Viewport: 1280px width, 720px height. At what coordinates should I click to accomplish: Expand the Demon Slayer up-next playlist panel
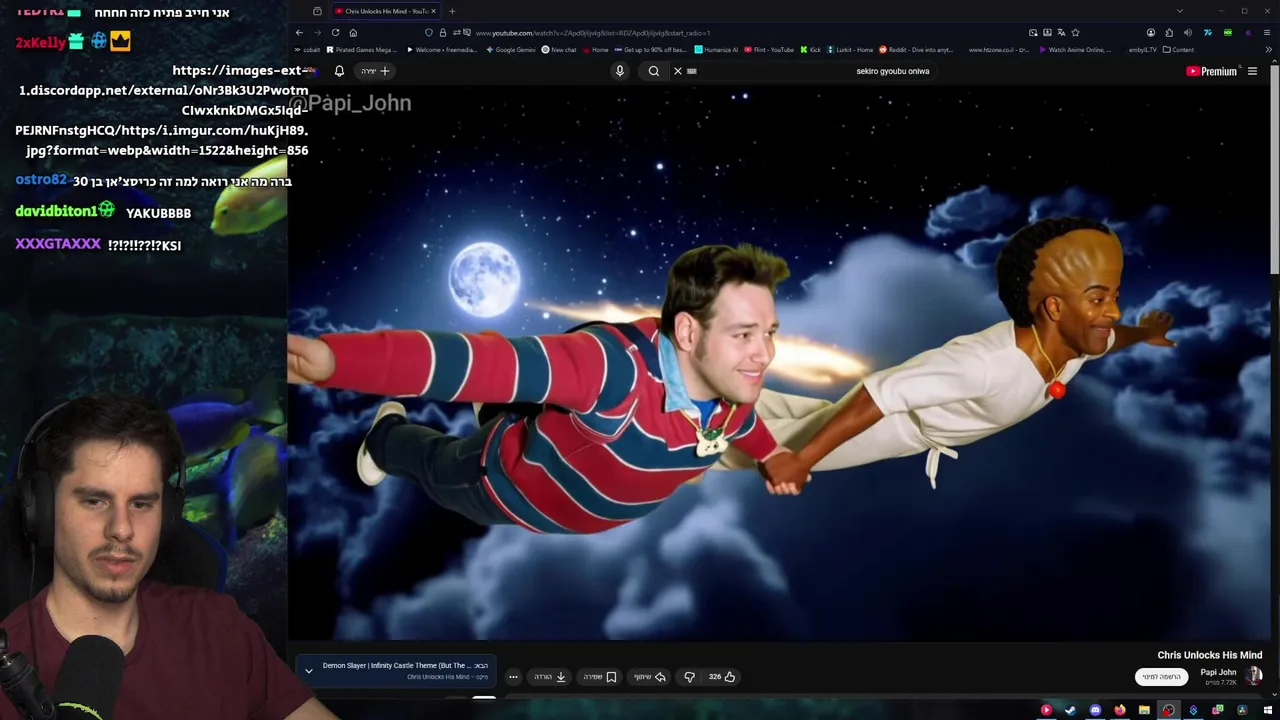point(309,671)
